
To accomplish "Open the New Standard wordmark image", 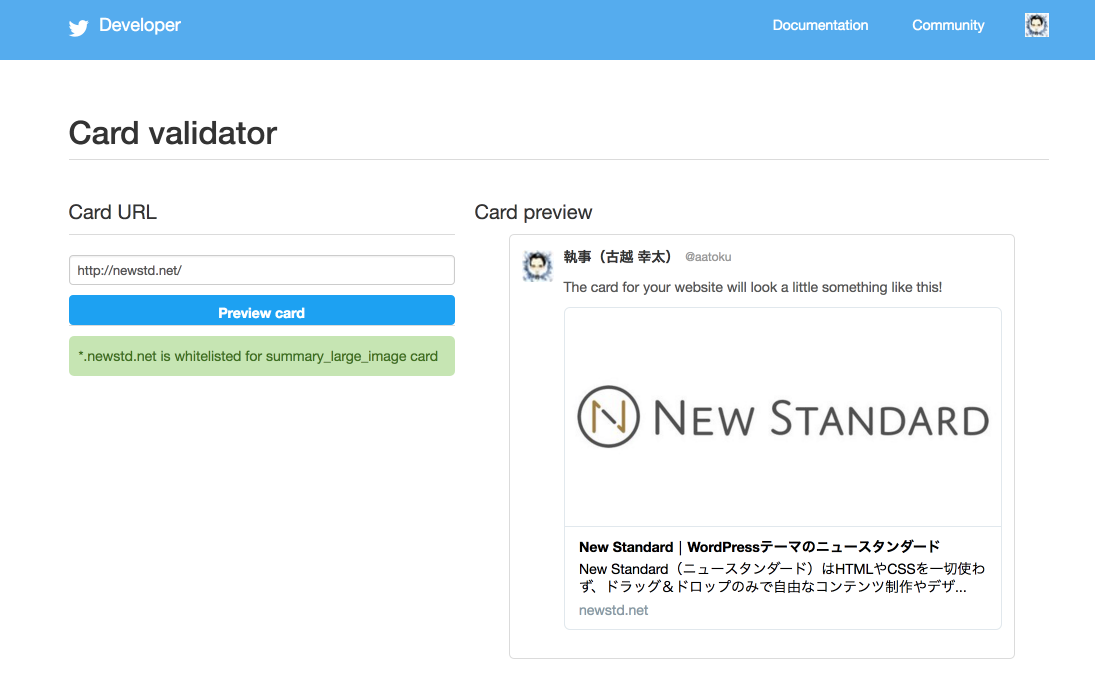I will pos(820,418).
